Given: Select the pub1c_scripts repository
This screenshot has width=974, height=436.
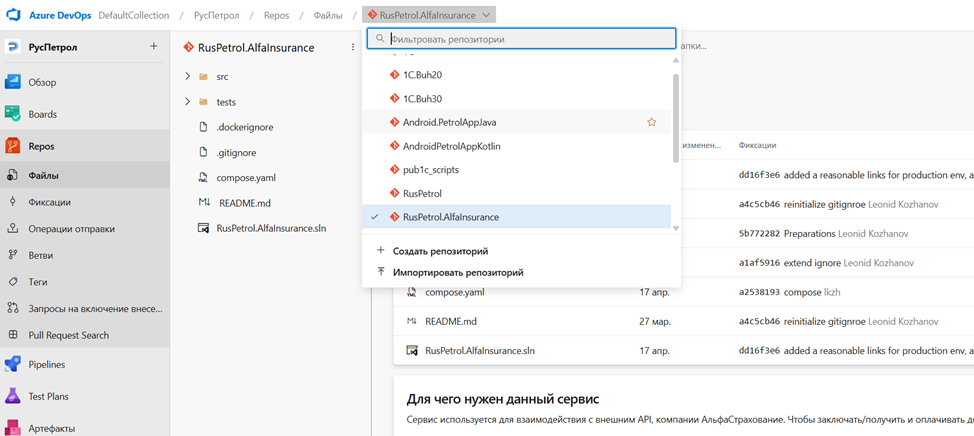Looking at the screenshot, I should 516,170.
